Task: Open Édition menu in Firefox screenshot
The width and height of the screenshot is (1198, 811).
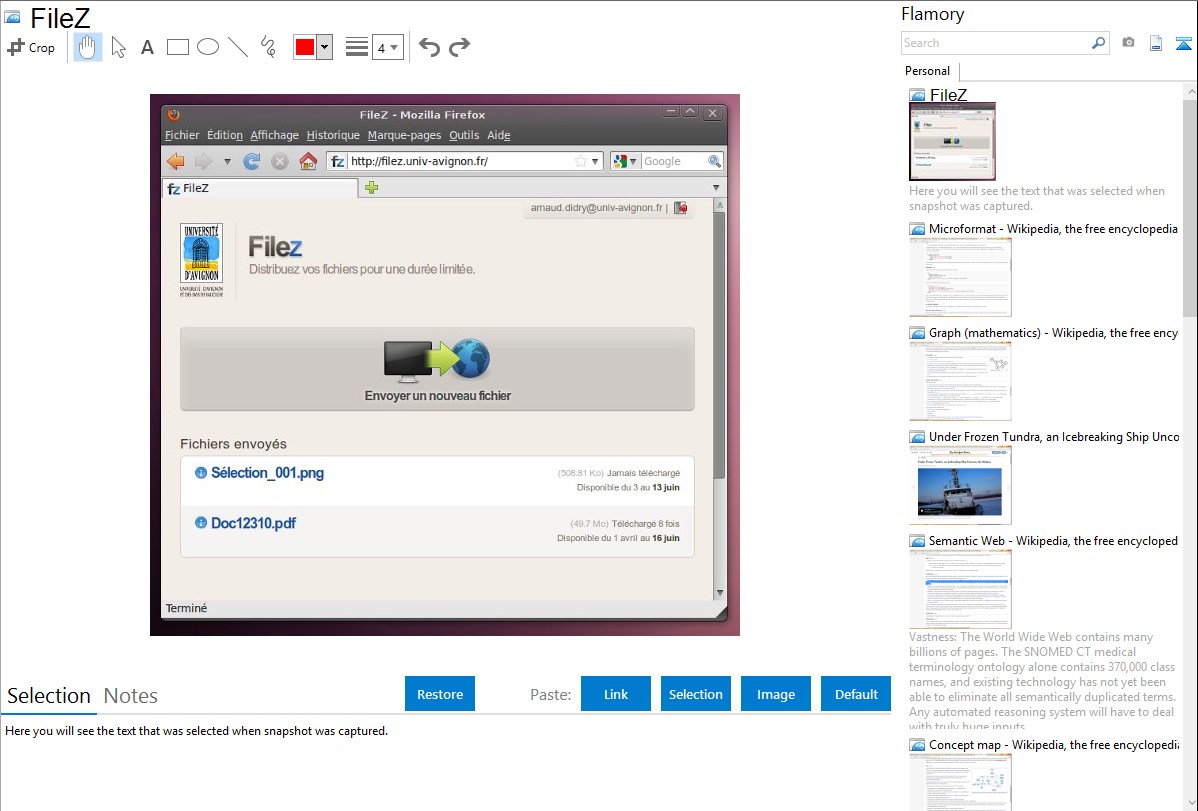Action: [225, 135]
